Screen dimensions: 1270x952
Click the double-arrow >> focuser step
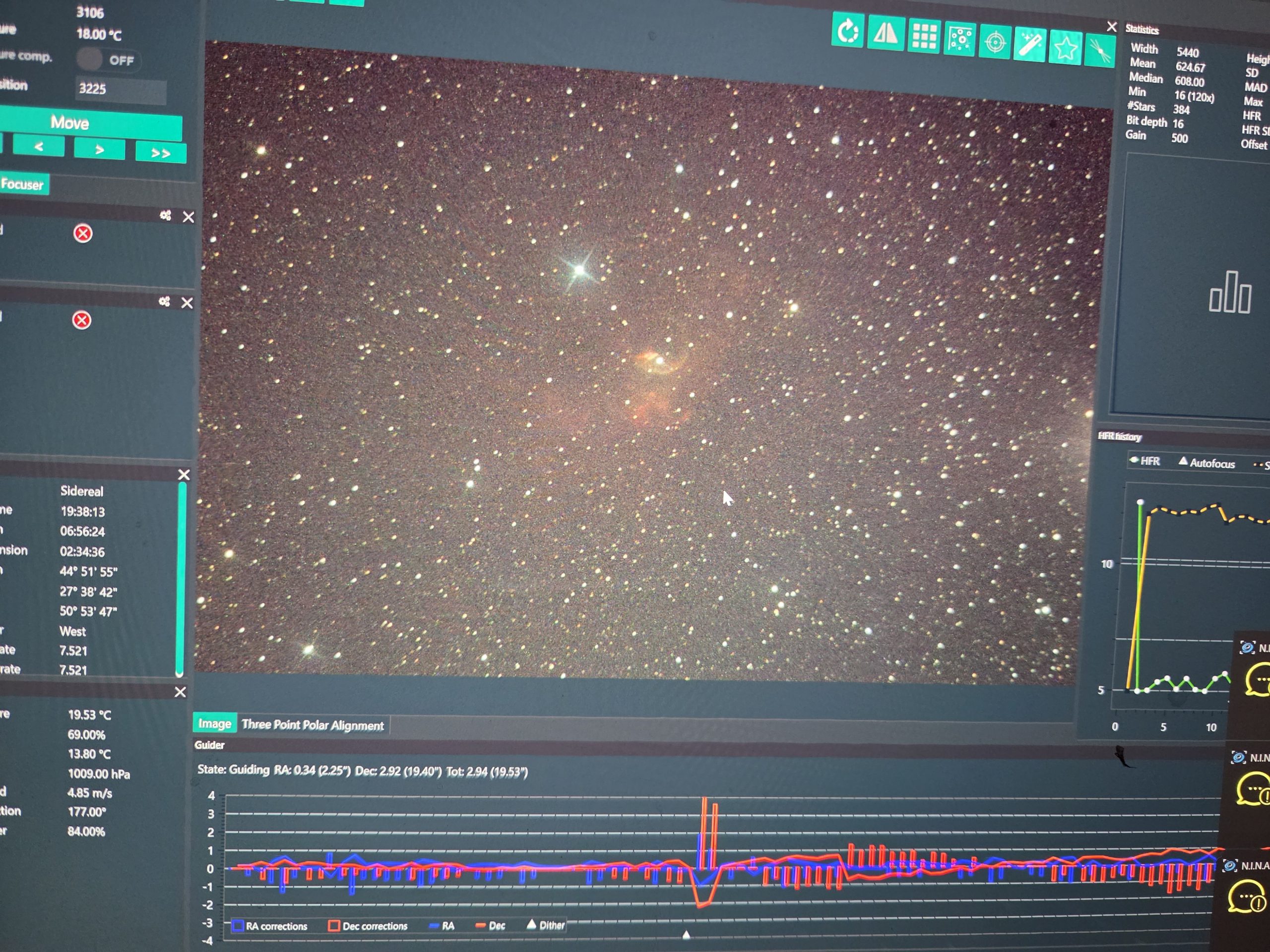click(x=161, y=153)
